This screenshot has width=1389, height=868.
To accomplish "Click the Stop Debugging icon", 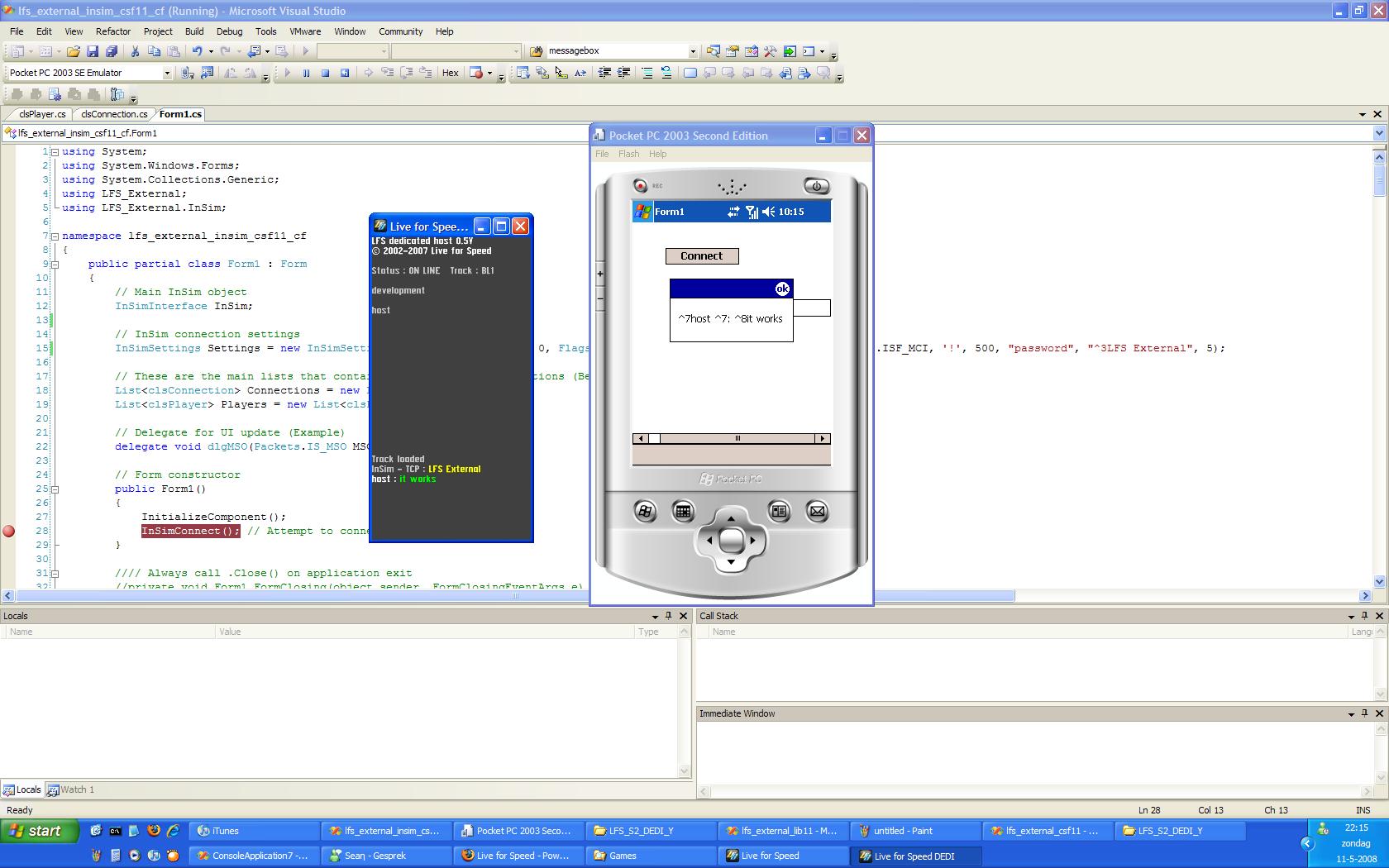I will 325,73.
